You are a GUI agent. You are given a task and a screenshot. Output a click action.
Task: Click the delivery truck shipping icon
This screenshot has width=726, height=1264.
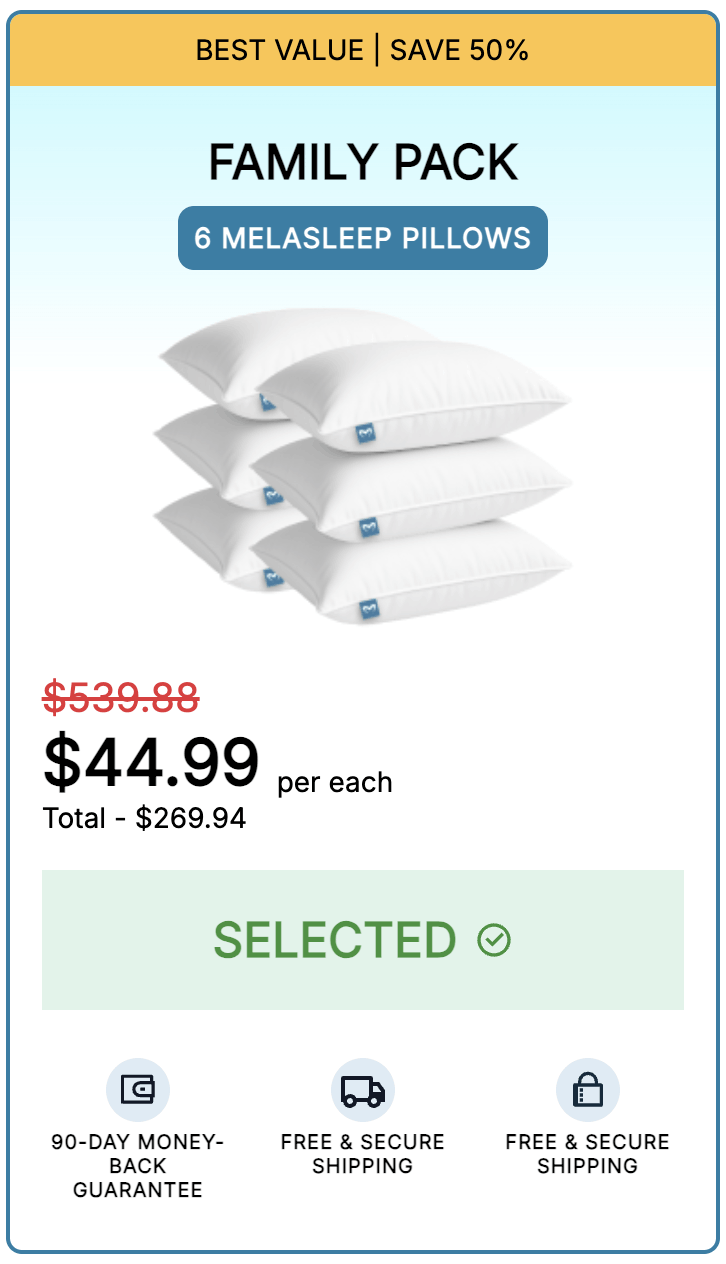click(x=362, y=1089)
